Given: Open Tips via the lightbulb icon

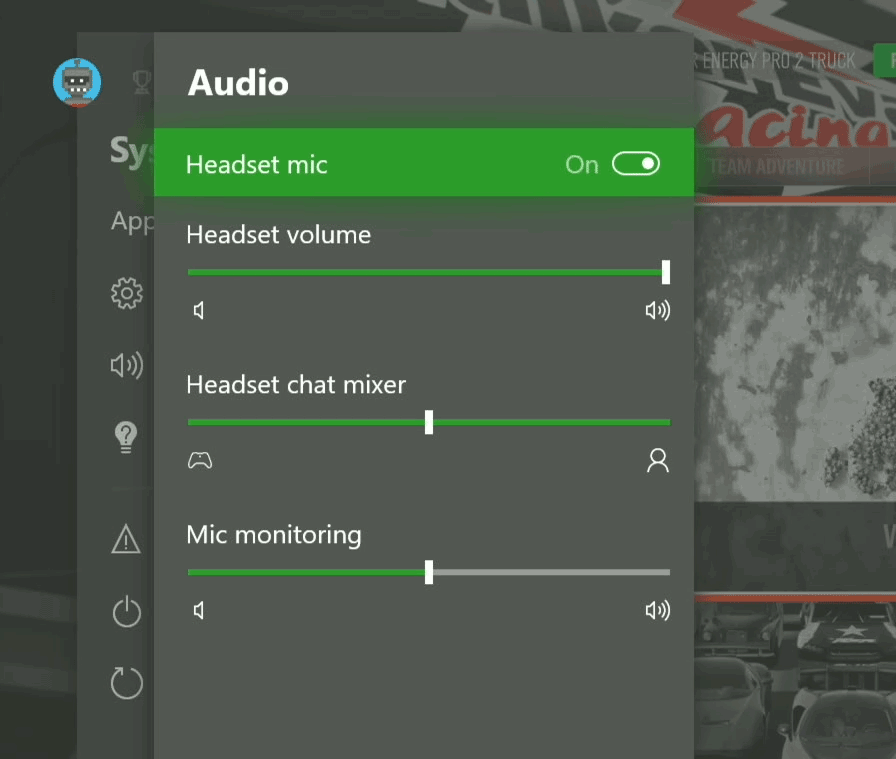Looking at the screenshot, I should coord(126,437).
